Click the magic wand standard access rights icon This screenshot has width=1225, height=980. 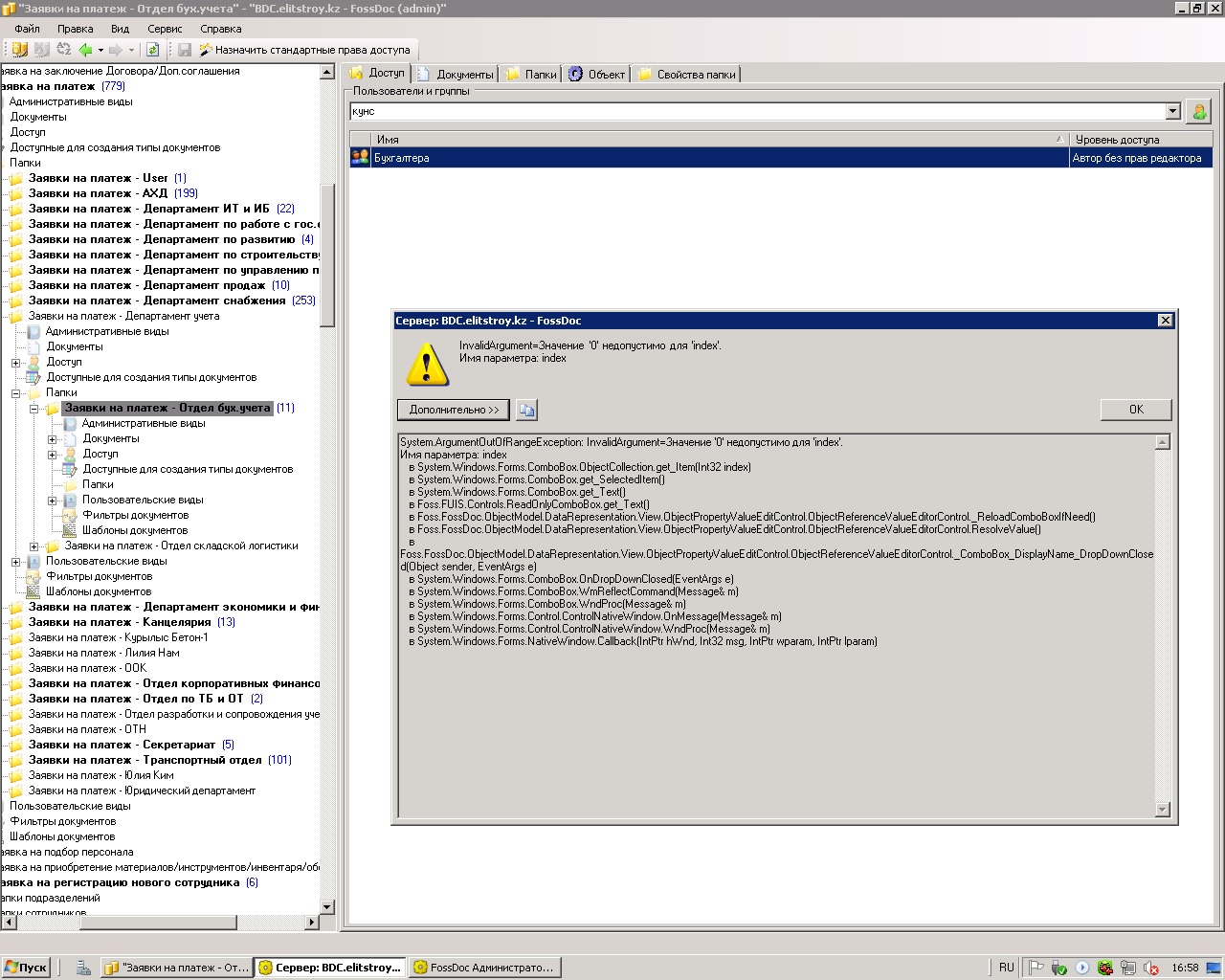(x=205, y=50)
